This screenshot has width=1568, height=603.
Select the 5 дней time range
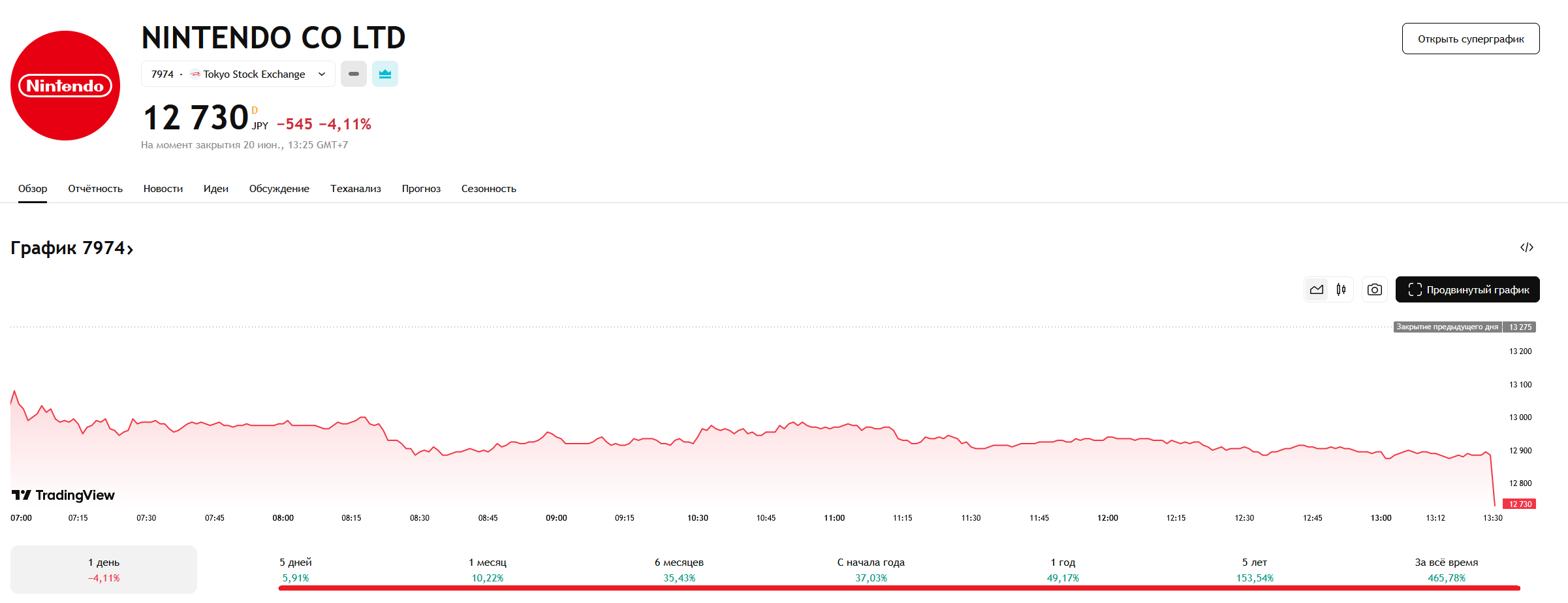coord(296,570)
